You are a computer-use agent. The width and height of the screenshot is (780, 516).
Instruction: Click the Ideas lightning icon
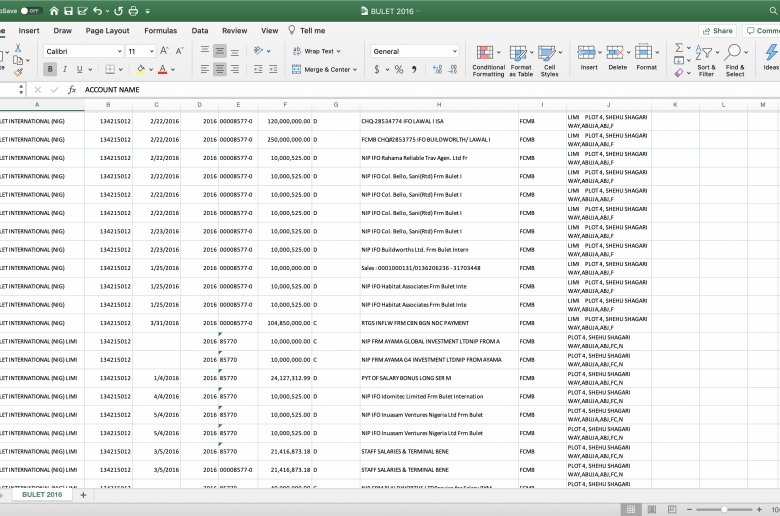[x=771, y=56]
